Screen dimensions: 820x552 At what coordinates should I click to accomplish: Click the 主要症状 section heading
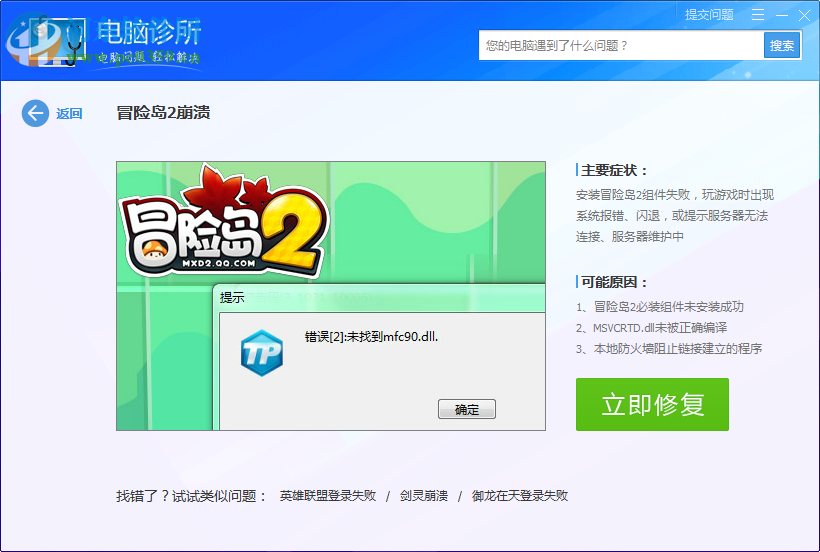click(615, 171)
